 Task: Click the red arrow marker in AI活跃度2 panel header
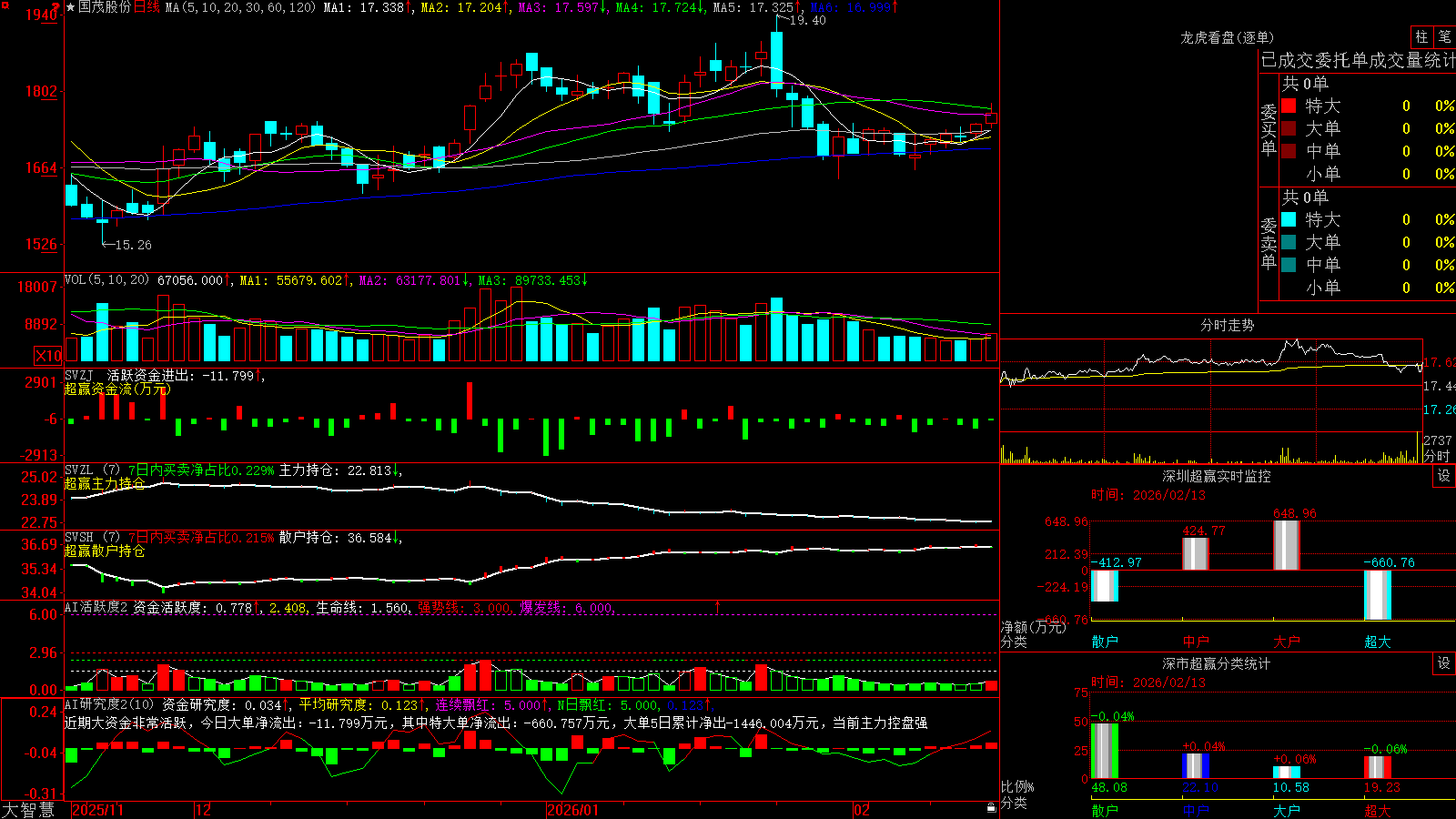point(718,607)
